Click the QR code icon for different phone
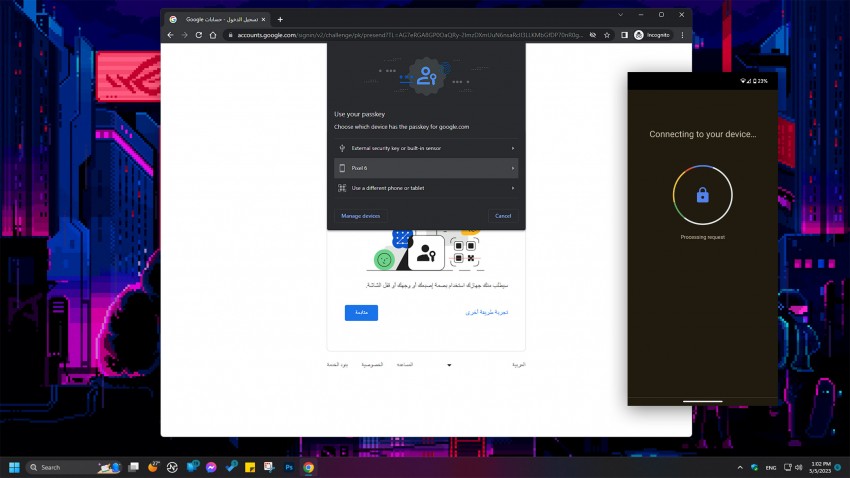The height and width of the screenshot is (478, 850). (x=342, y=188)
